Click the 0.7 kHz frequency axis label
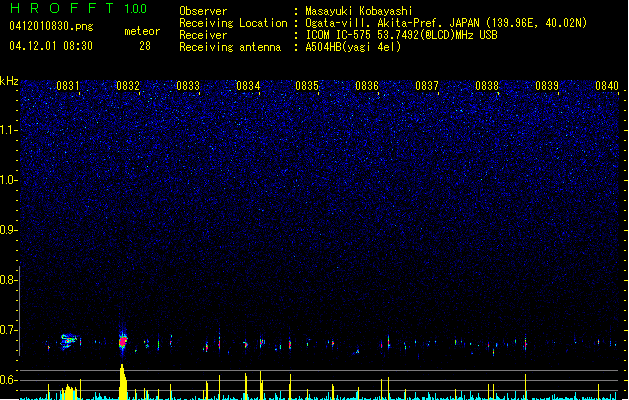Screen dimensions: 629x400 9,330
